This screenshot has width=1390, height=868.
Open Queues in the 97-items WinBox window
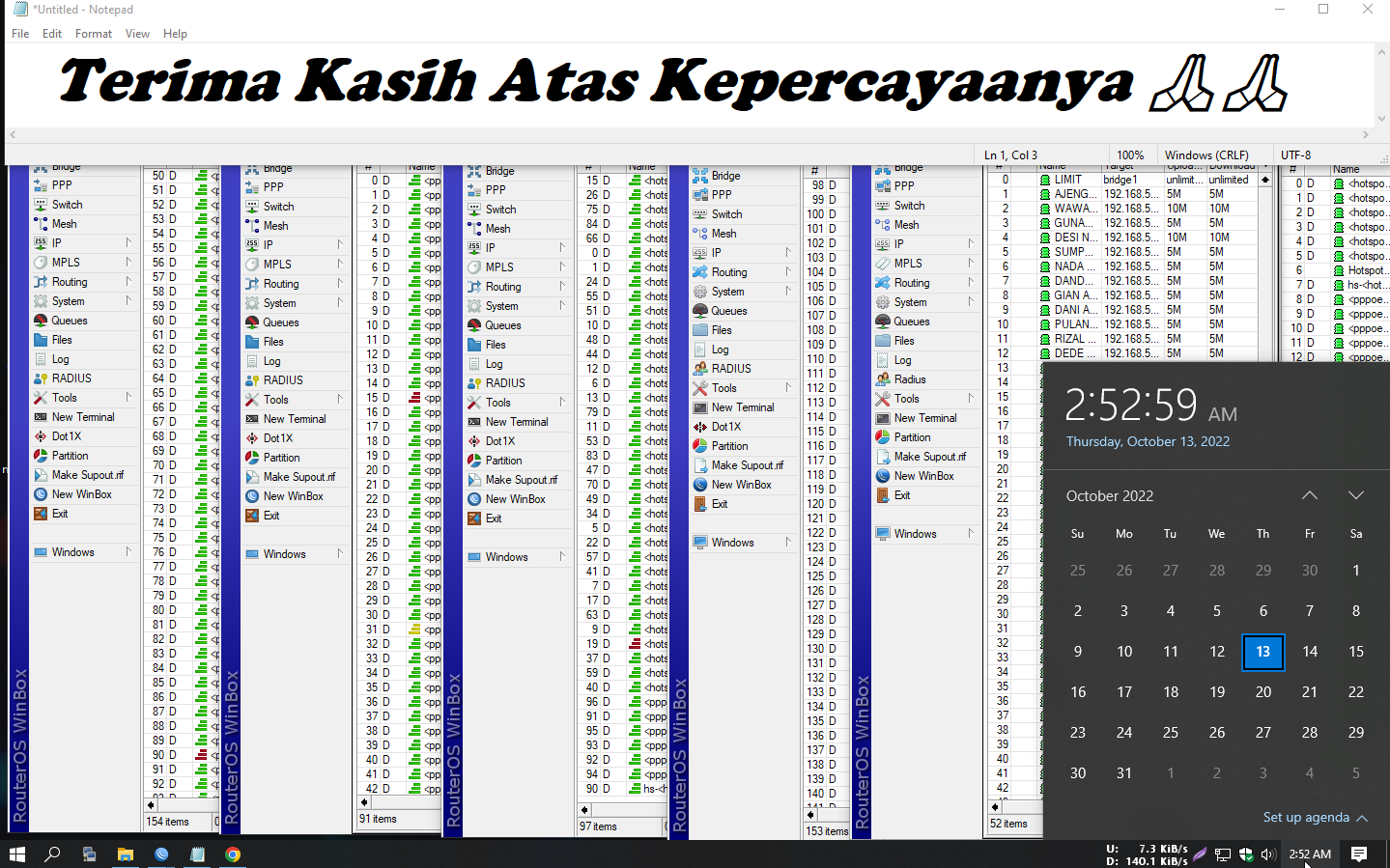point(503,325)
